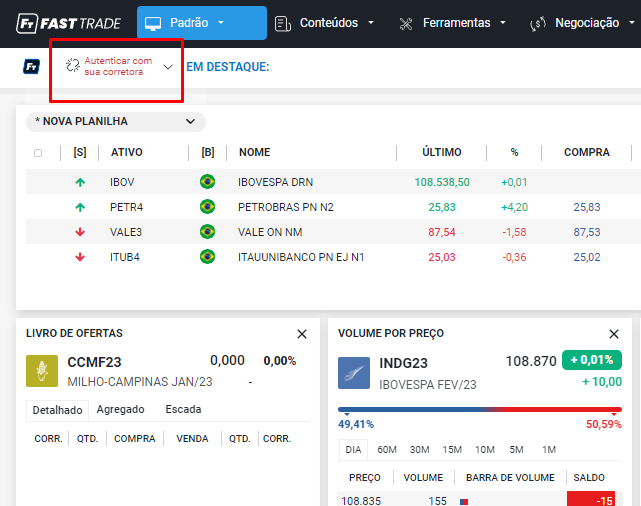The width and height of the screenshot is (641, 506).
Task: Click the Brazil flag in IBOV row
Action: click(207, 181)
